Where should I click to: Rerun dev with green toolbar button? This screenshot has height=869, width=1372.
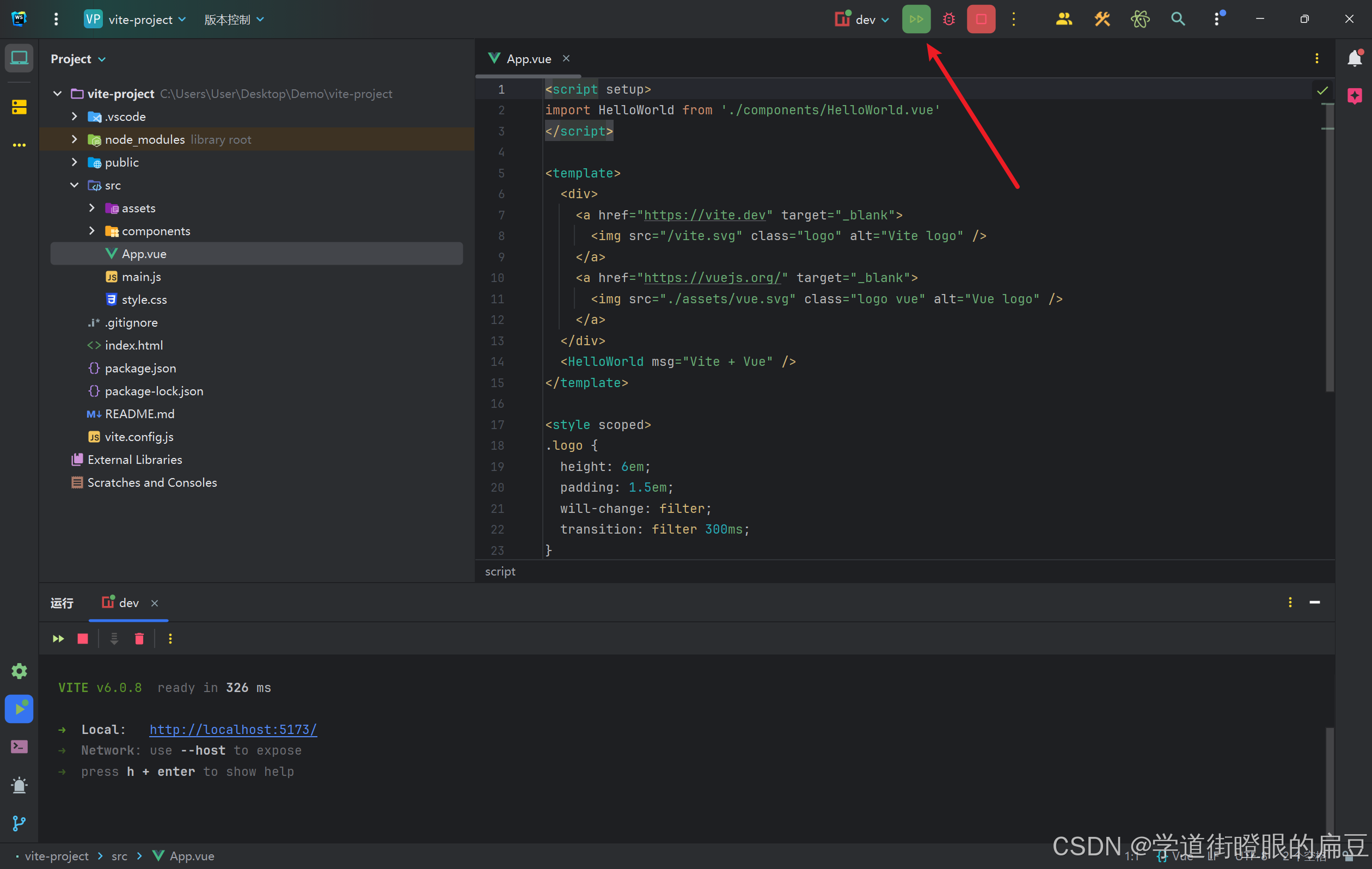916,20
